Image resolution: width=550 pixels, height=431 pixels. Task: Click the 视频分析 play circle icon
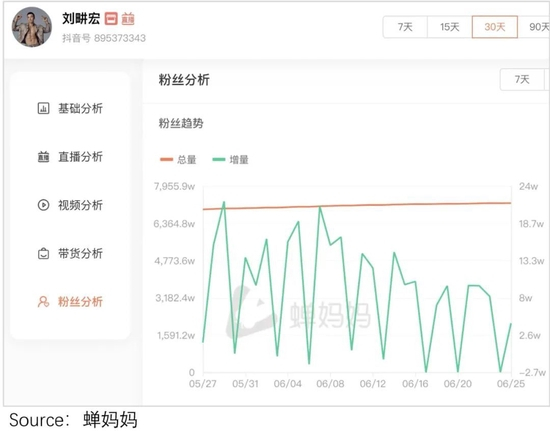click(x=43, y=205)
